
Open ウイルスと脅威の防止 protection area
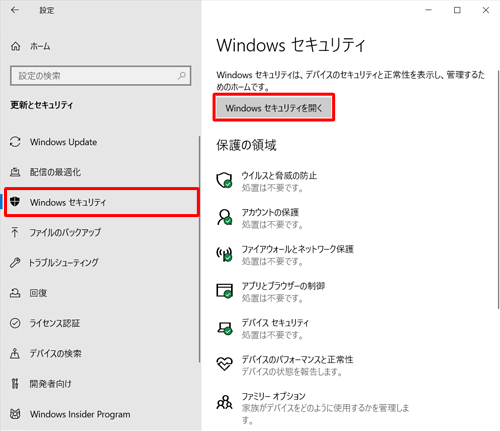point(279,176)
